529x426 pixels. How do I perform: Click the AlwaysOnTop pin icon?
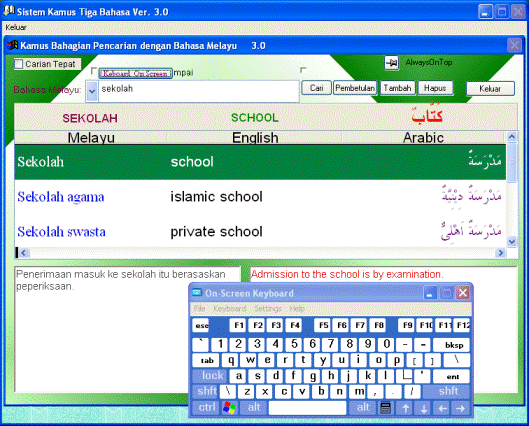pos(391,63)
